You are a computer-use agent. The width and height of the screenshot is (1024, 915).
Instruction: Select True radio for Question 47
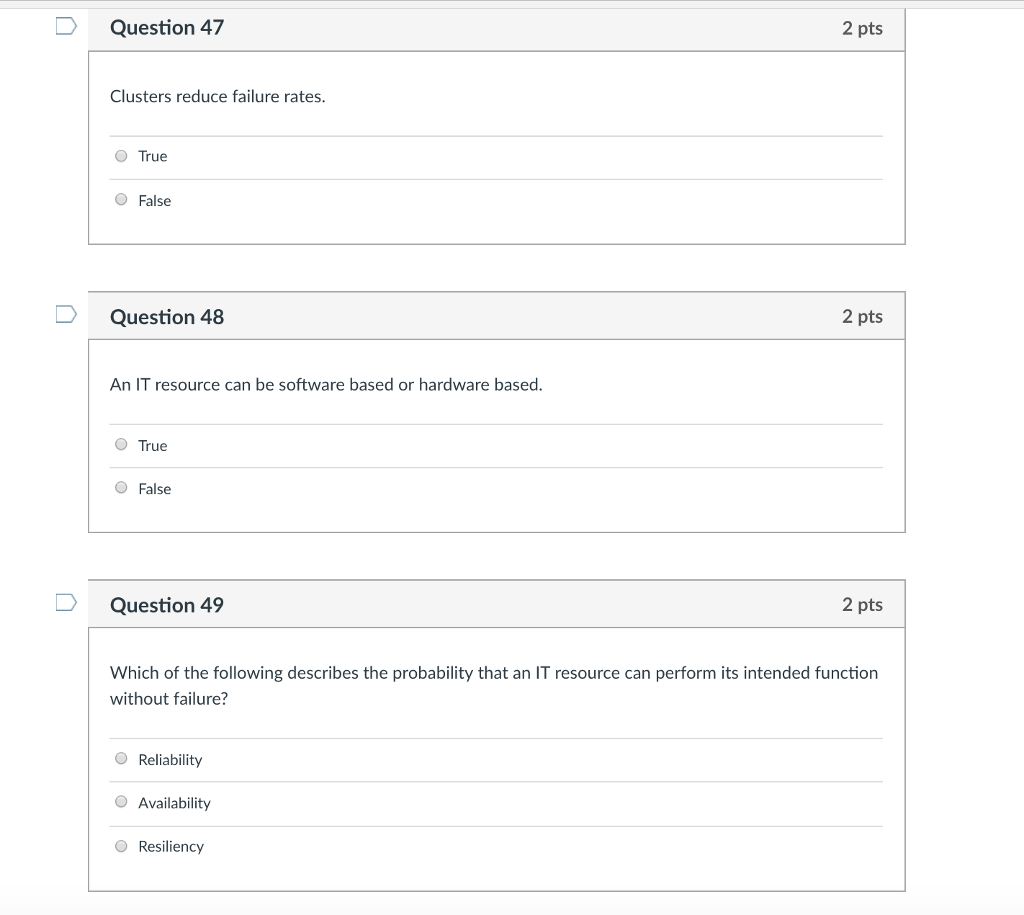pyautogui.click(x=121, y=156)
